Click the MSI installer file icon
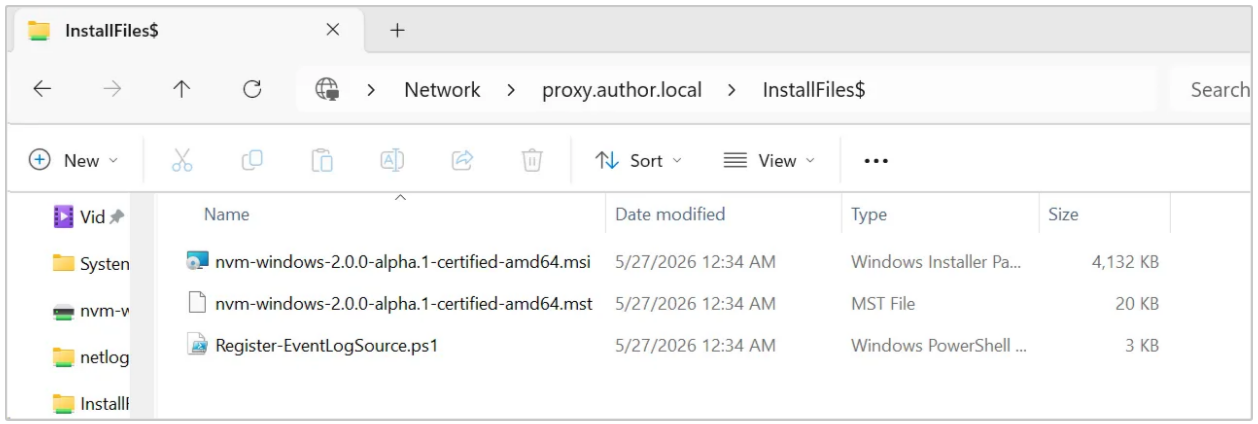The height and width of the screenshot is (424, 1258). click(197, 262)
